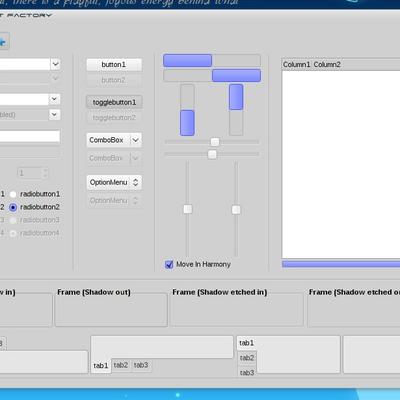Viewport: 400px width, 400px height.
Task: Select tab3 in the left-tabbed notebook
Action: (247, 372)
